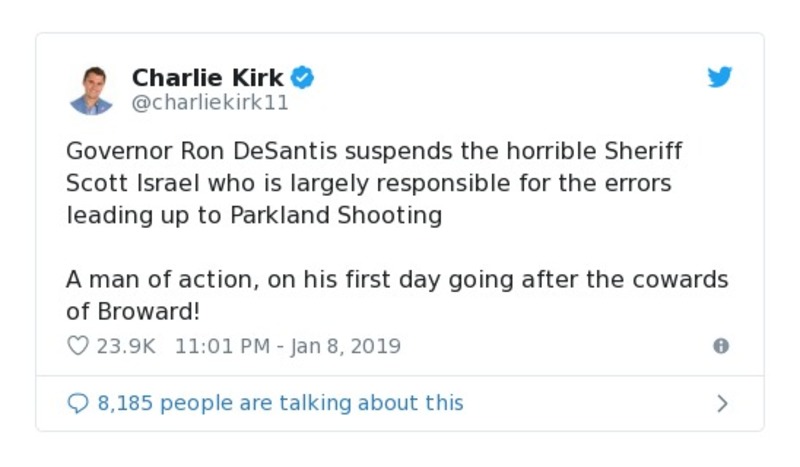Expand the conversation with the right chevron

pos(722,404)
